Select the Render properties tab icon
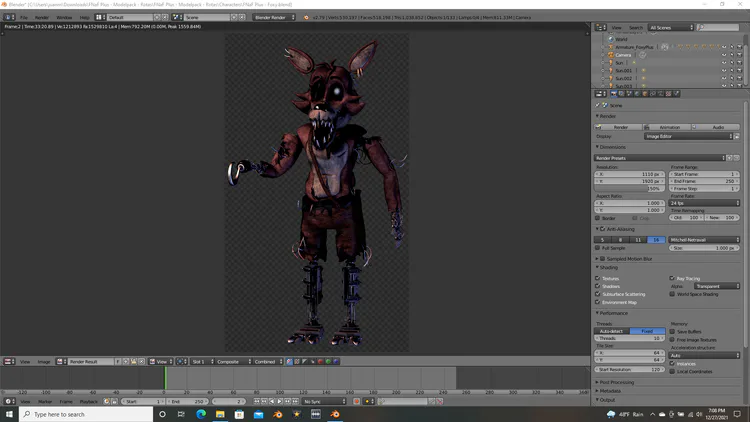 (614, 94)
